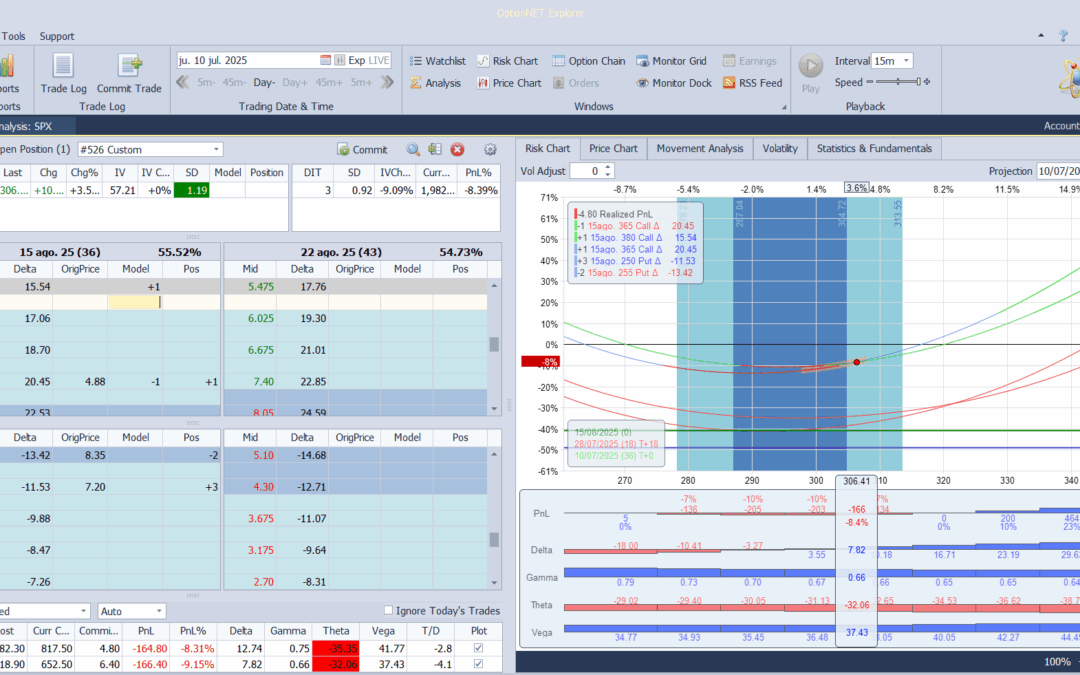Open the dropdown left of Auto
The image size is (1080, 675).
(83, 611)
